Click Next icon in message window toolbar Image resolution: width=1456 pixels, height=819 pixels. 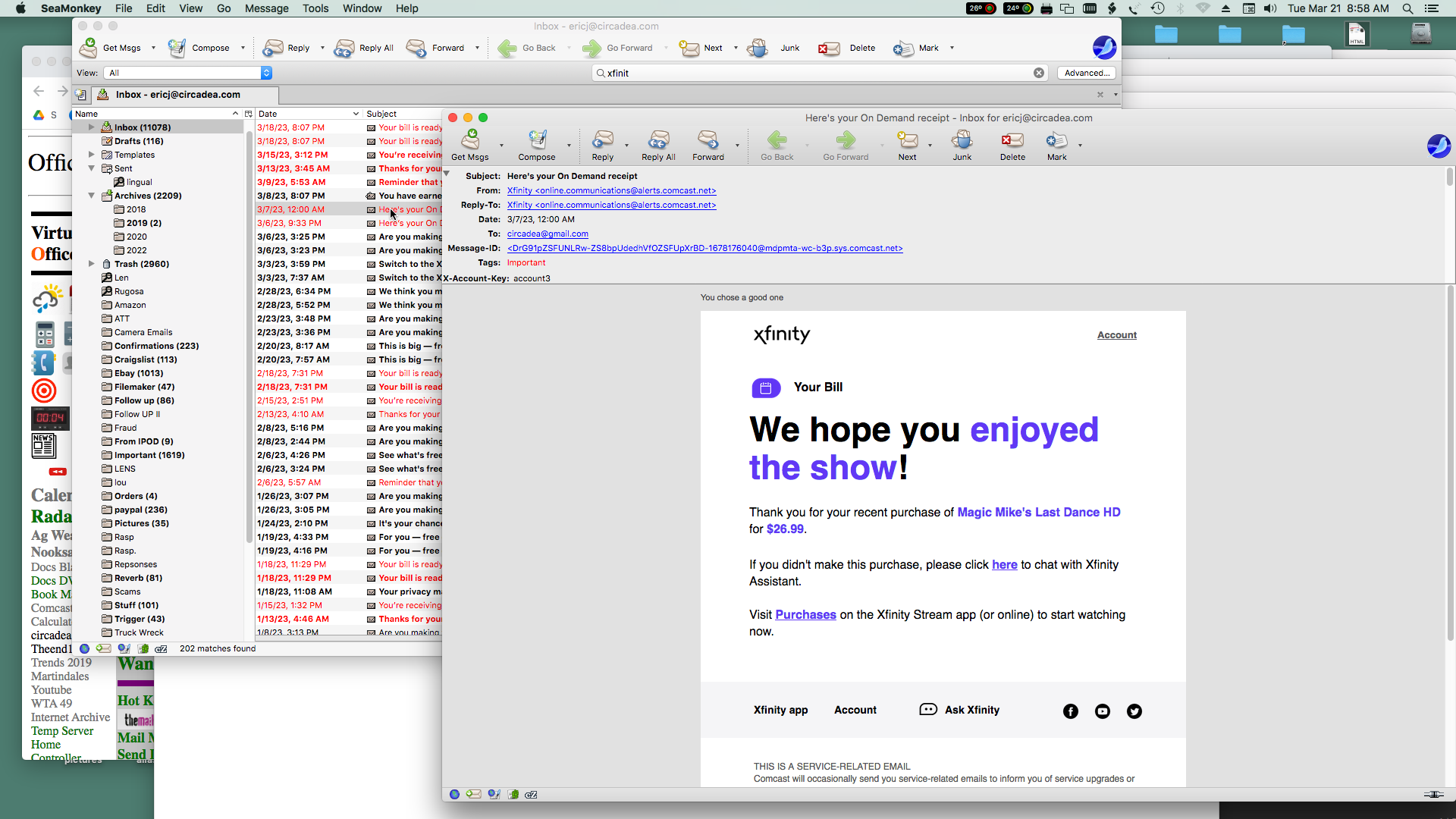907,140
